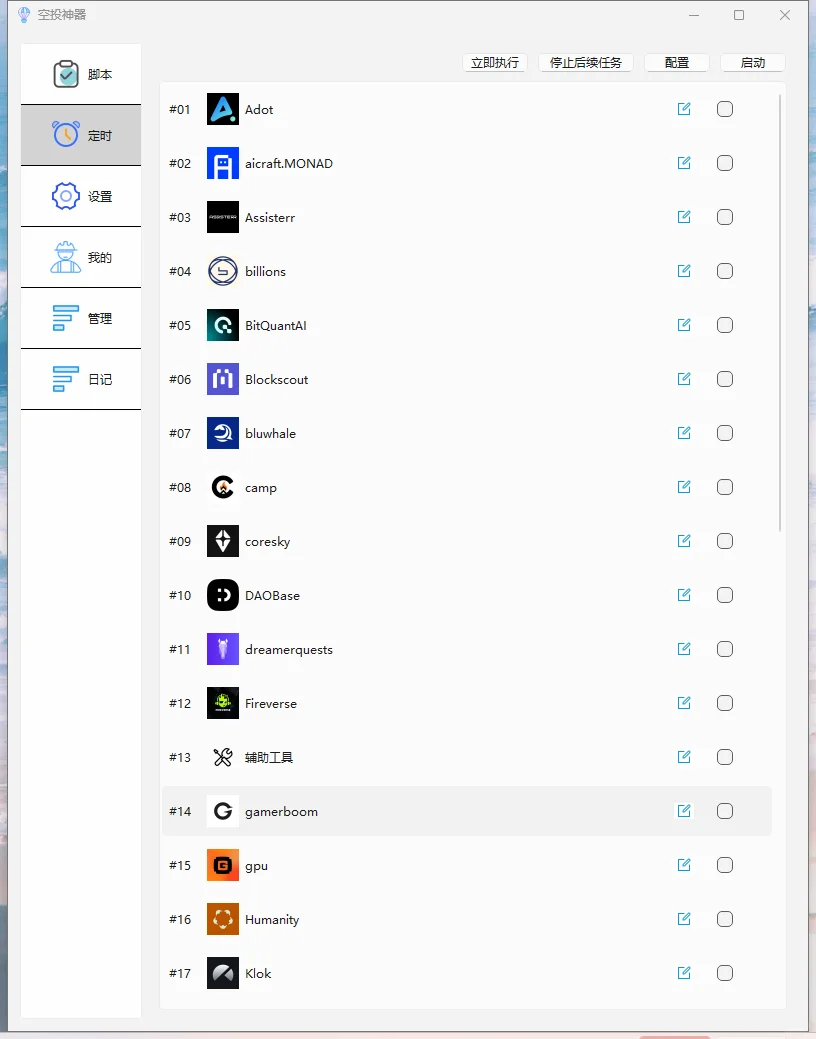Click the bluwhale logo icon
This screenshot has height=1039, width=816.
pyautogui.click(x=223, y=433)
